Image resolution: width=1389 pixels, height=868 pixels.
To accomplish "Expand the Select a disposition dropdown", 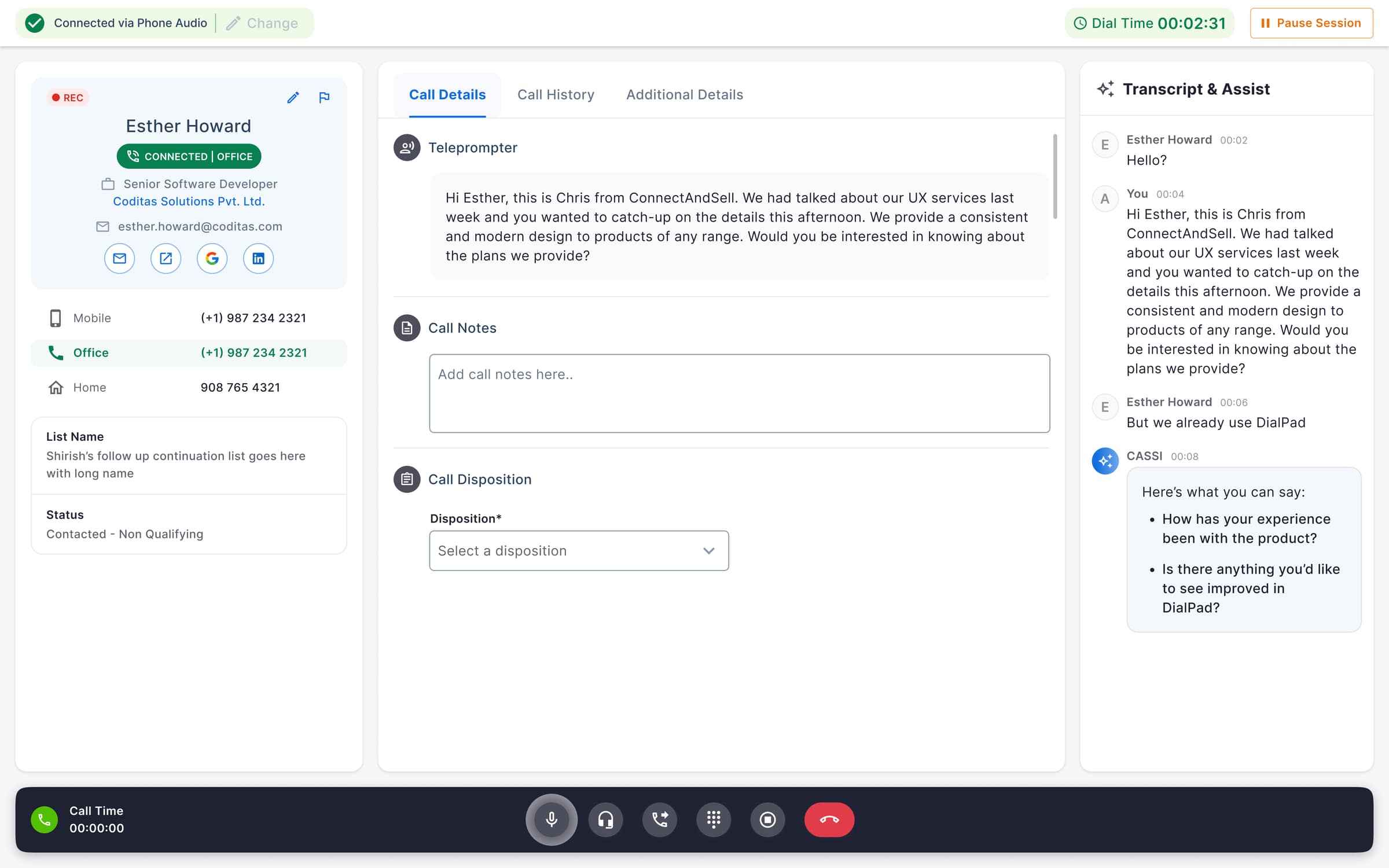I will tap(579, 550).
